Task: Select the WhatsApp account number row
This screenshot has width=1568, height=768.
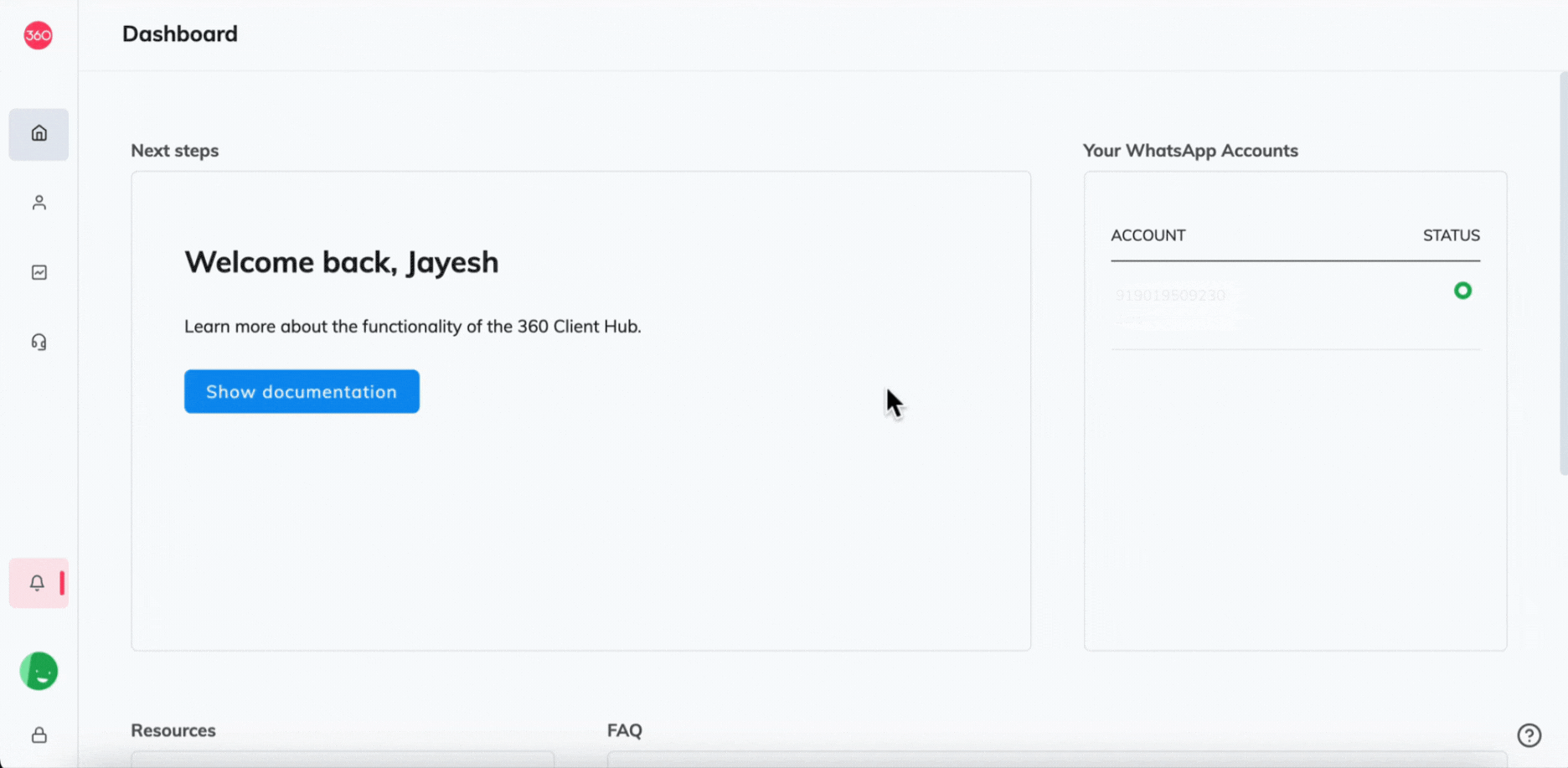Action: click(1295, 307)
